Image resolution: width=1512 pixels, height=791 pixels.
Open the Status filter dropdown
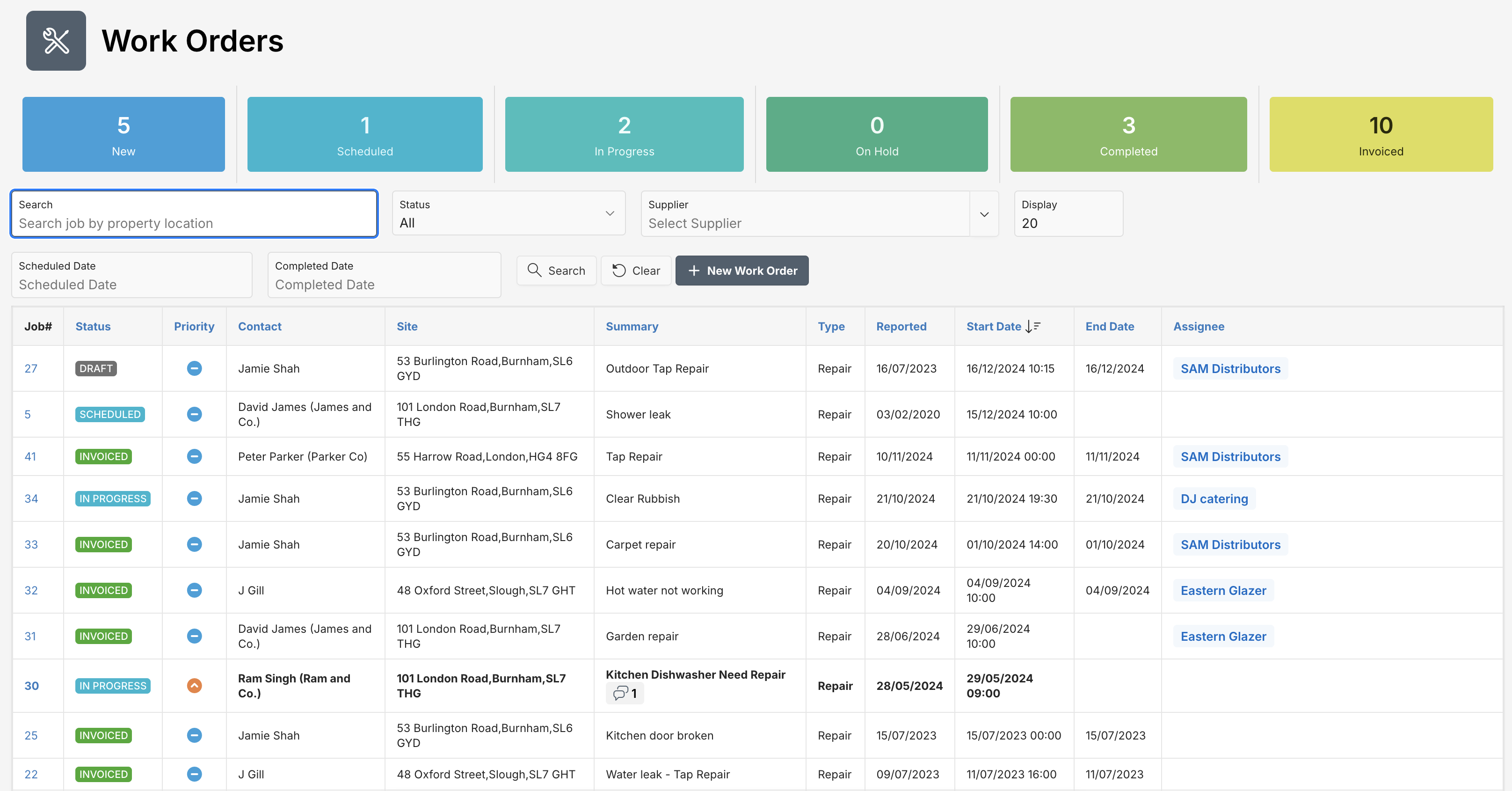(x=509, y=214)
